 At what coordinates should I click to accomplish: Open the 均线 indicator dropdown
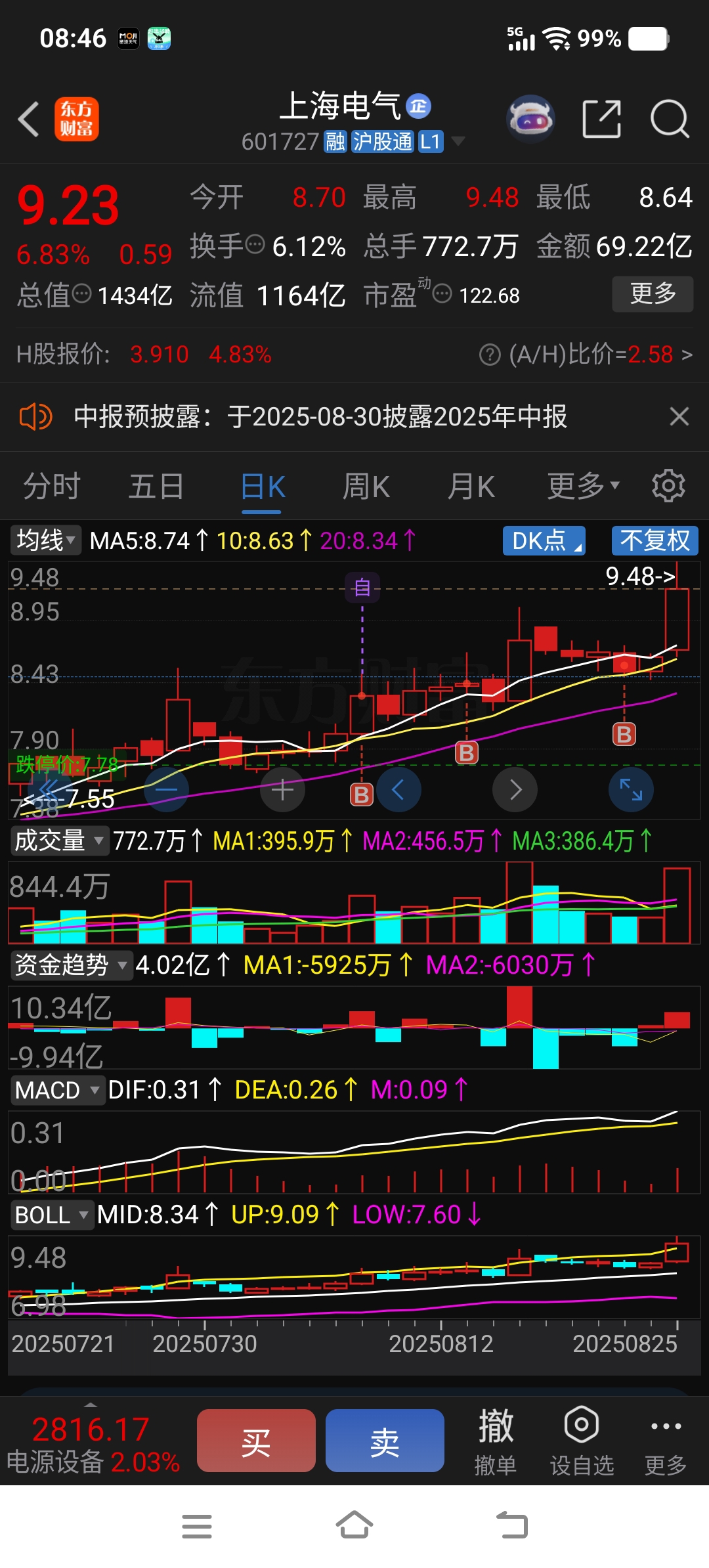[x=46, y=540]
